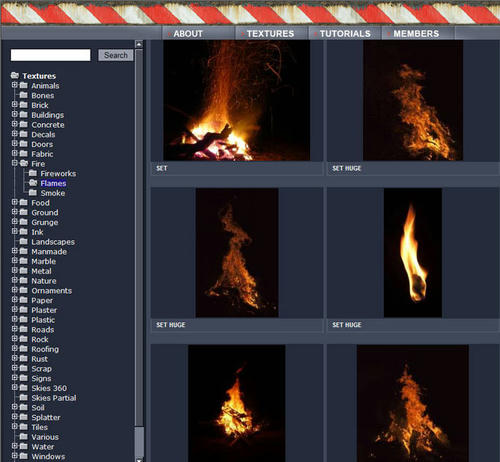Image resolution: width=500 pixels, height=462 pixels.
Task: Select the Smoke folder icon
Action: (33, 193)
